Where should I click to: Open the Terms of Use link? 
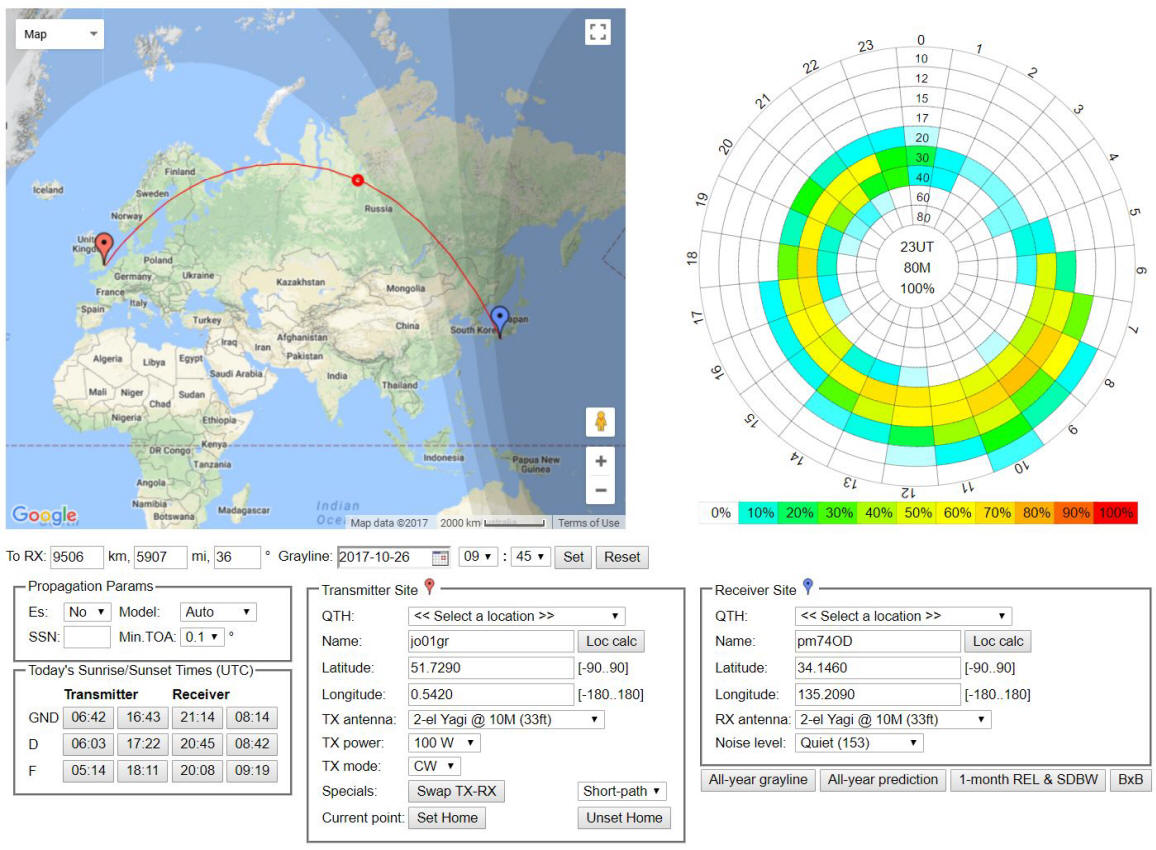(x=588, y=523)
